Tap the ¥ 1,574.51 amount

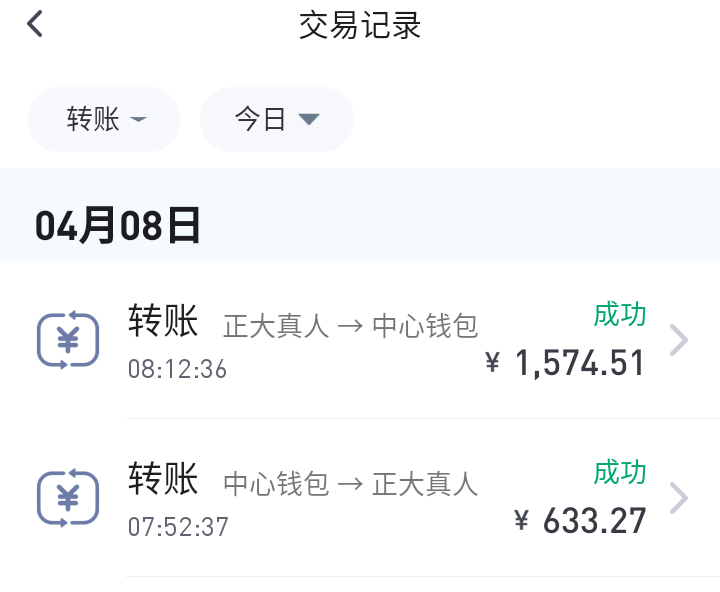click(x=565, y=363)
